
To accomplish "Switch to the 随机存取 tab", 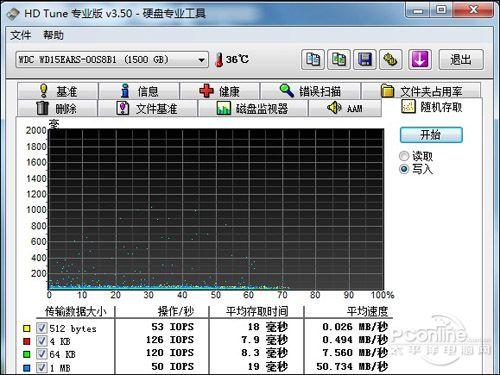I will coord(432,107).
